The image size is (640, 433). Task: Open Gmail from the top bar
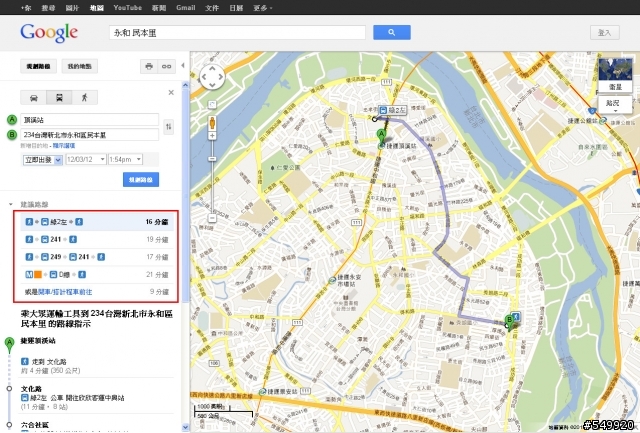[x=186, y=8]
